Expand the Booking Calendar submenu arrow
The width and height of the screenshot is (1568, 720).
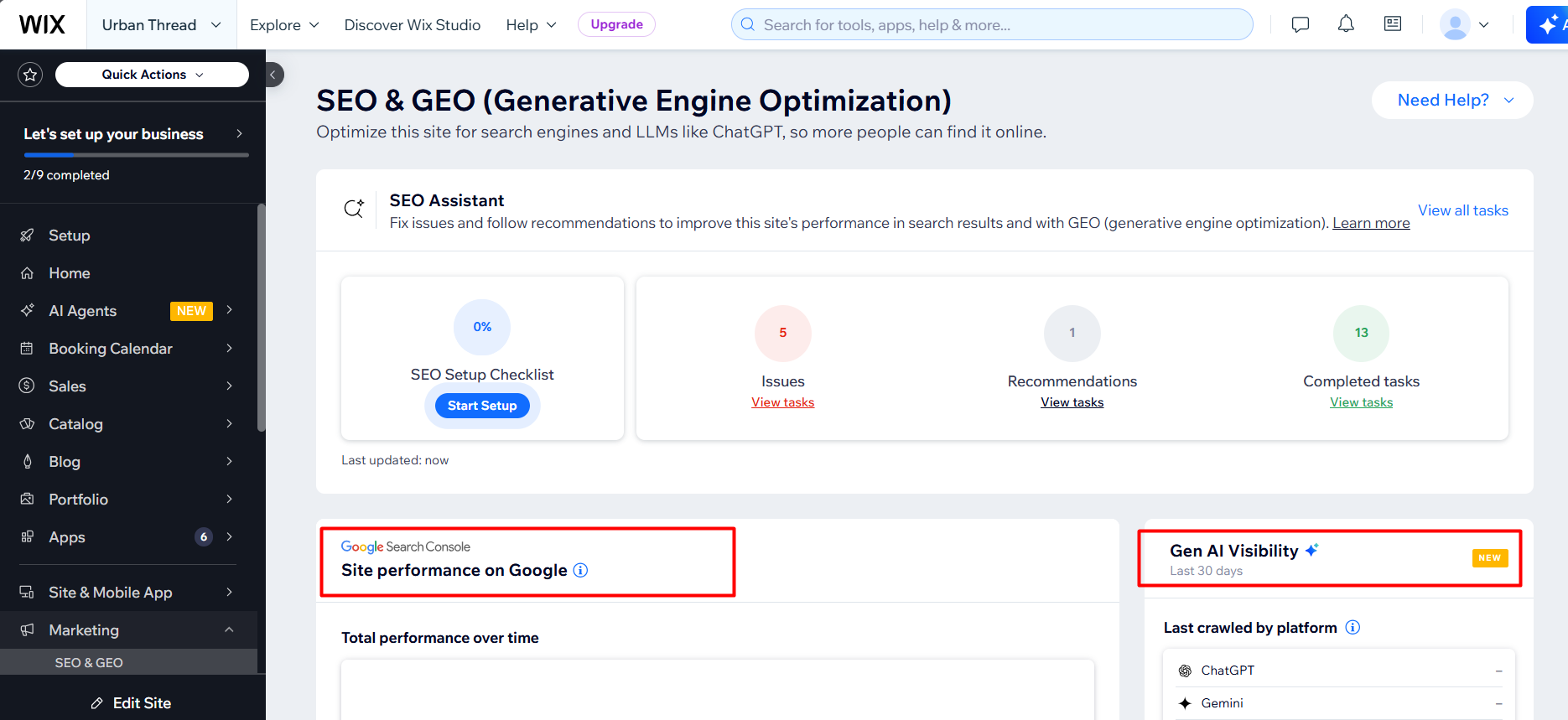[x=229, y=348]
